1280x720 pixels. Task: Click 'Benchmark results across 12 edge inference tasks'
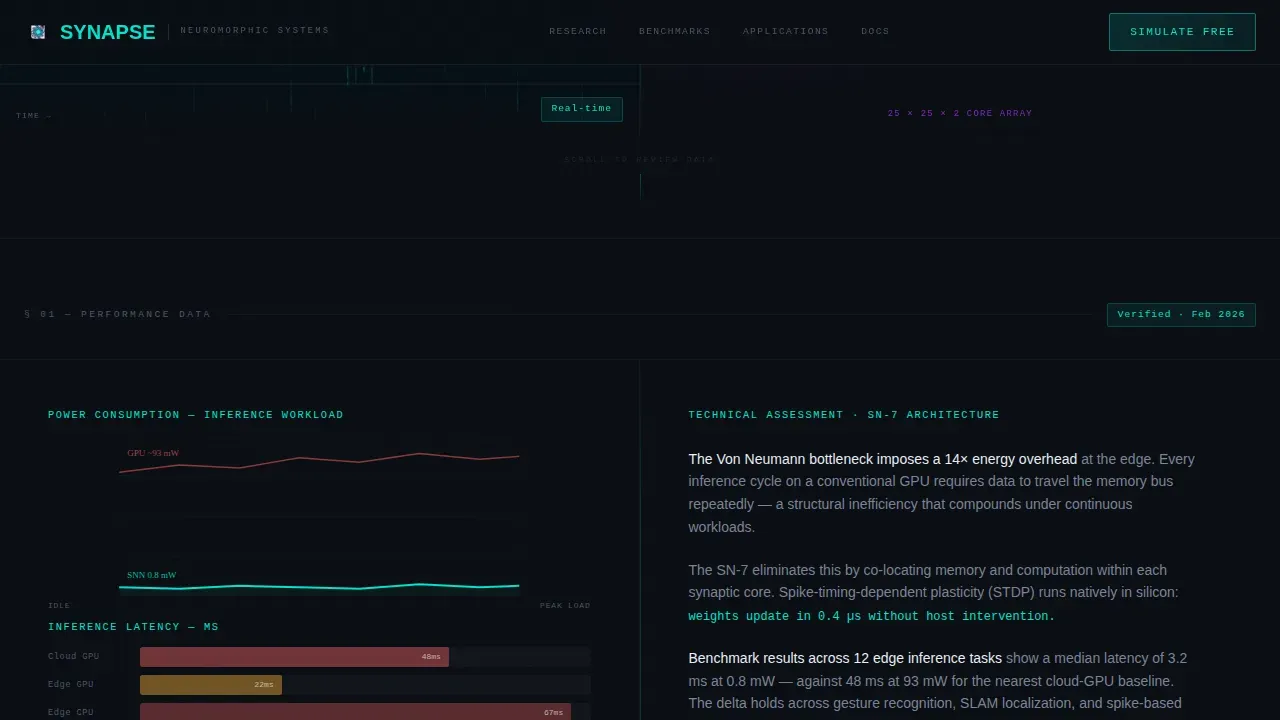(845, 658)
